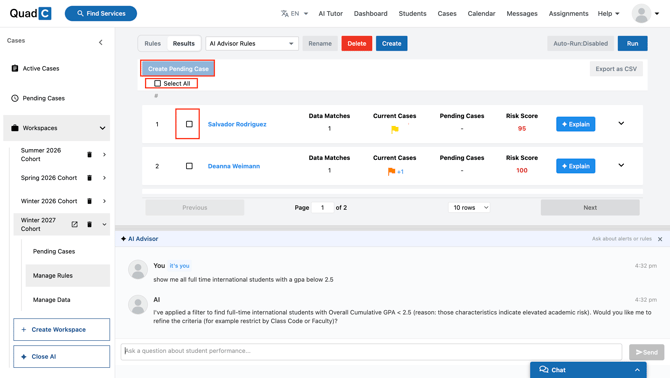
Task: Click the Rename button
Action: tap(320, 44)
